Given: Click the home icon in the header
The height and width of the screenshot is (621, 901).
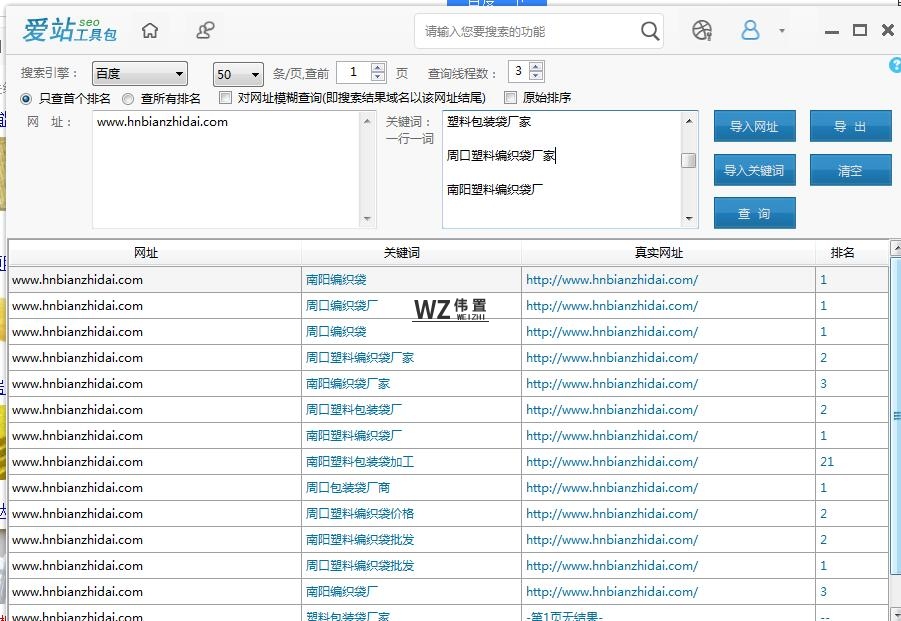Looking at the screenshot, I should [150, 30].
